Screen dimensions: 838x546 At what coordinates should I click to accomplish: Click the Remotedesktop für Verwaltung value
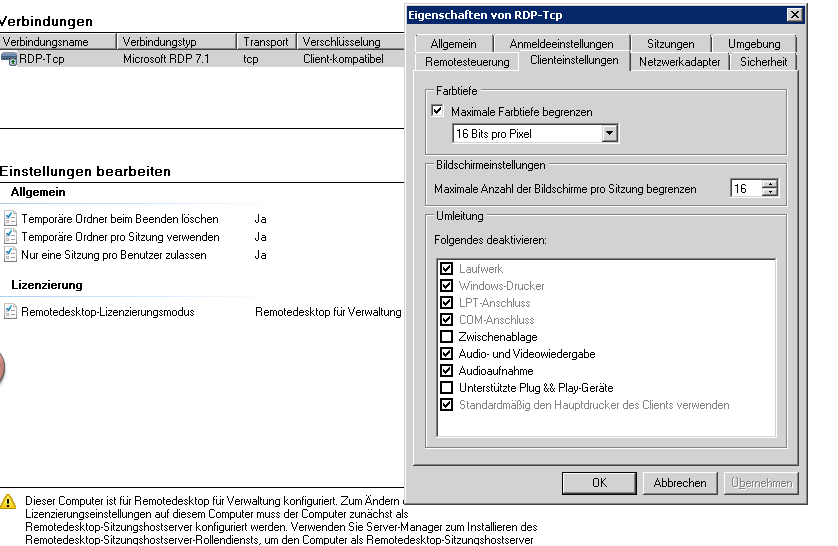click(x=328, y=311)
